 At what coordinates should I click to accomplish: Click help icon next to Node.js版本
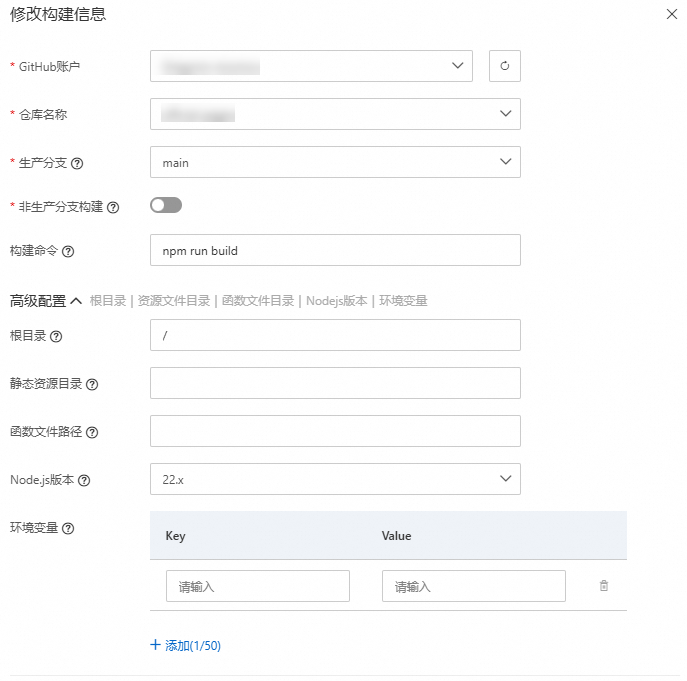tap(84, 480)
